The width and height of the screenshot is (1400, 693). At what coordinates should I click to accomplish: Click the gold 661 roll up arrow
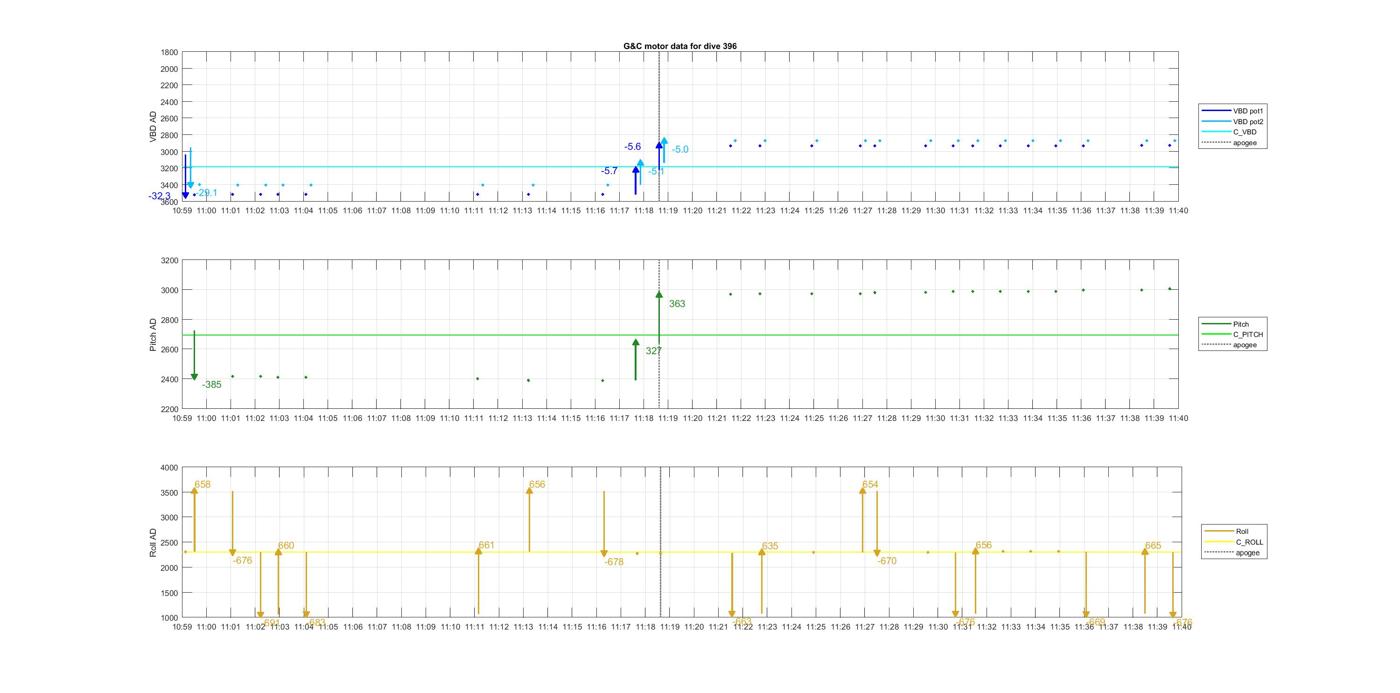(x=478, y=581)
